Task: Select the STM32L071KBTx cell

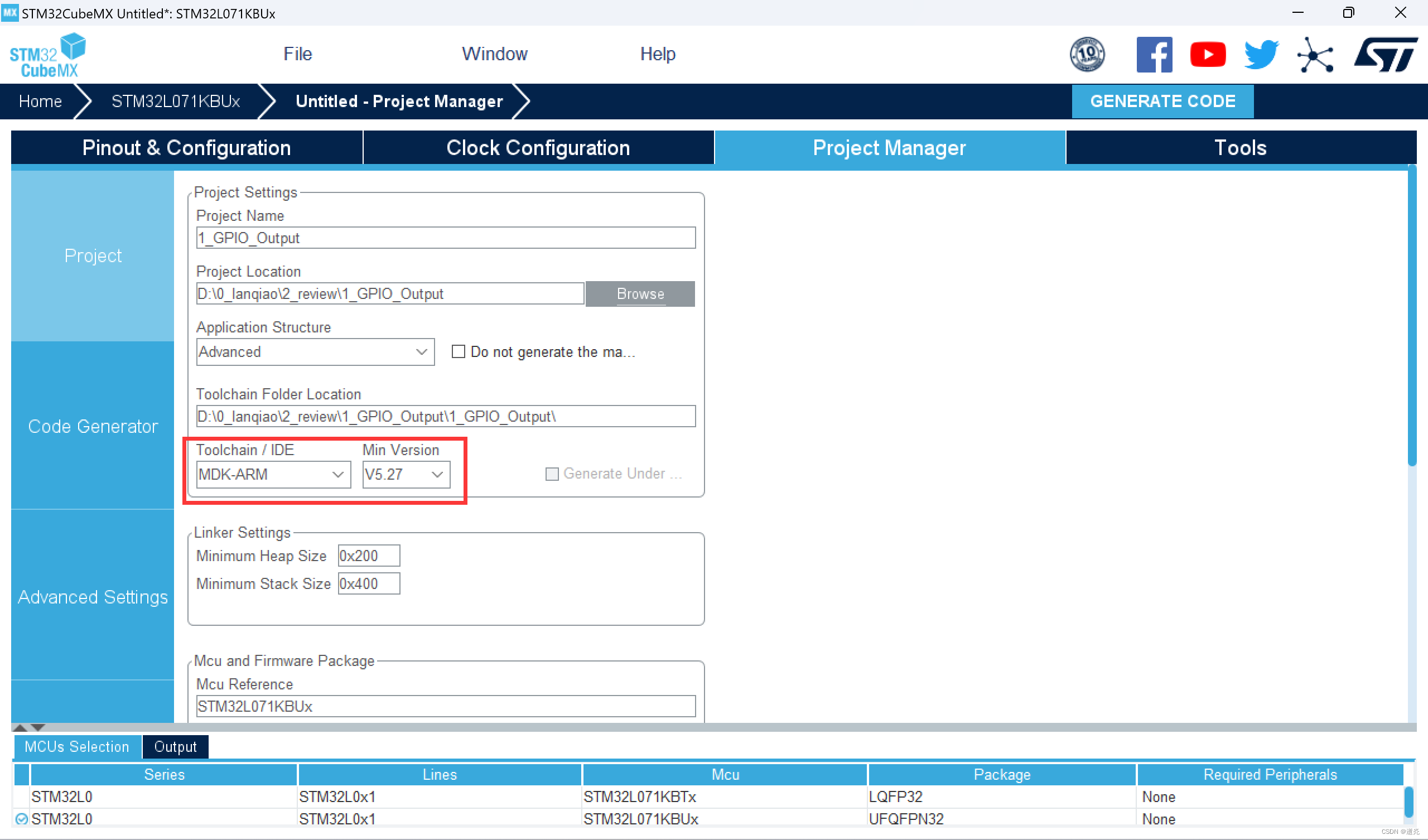Action: tap(725, 796)
